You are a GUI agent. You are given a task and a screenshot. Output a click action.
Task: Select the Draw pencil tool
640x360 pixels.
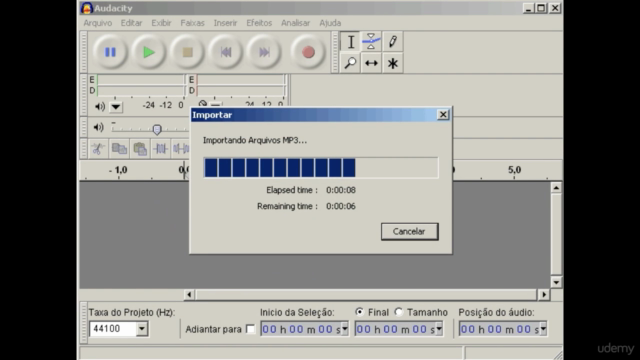[x=393, y=42]
